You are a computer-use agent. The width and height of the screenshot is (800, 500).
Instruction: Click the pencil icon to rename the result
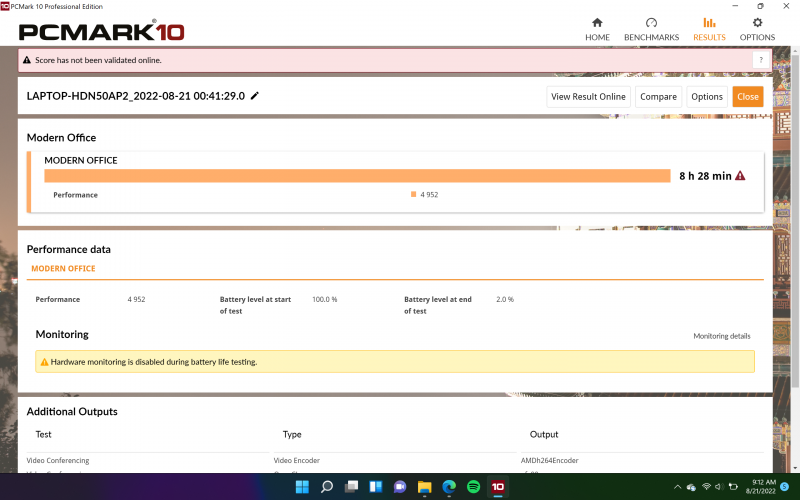(255, 95)
